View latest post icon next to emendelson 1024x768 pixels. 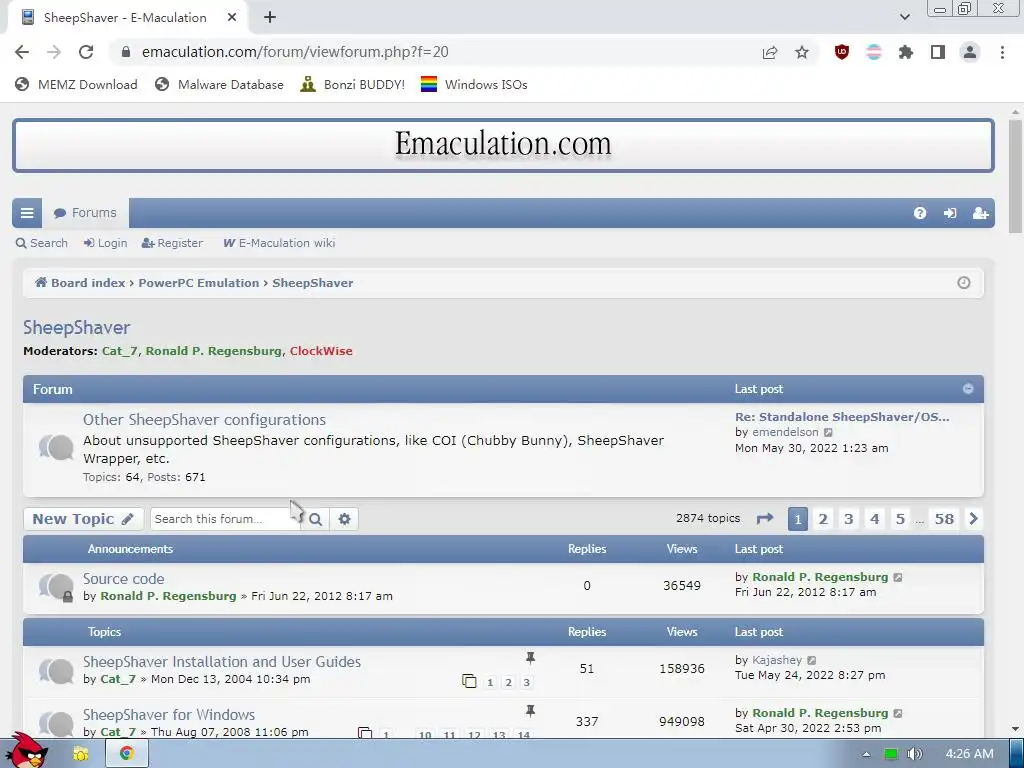[828, 432]
